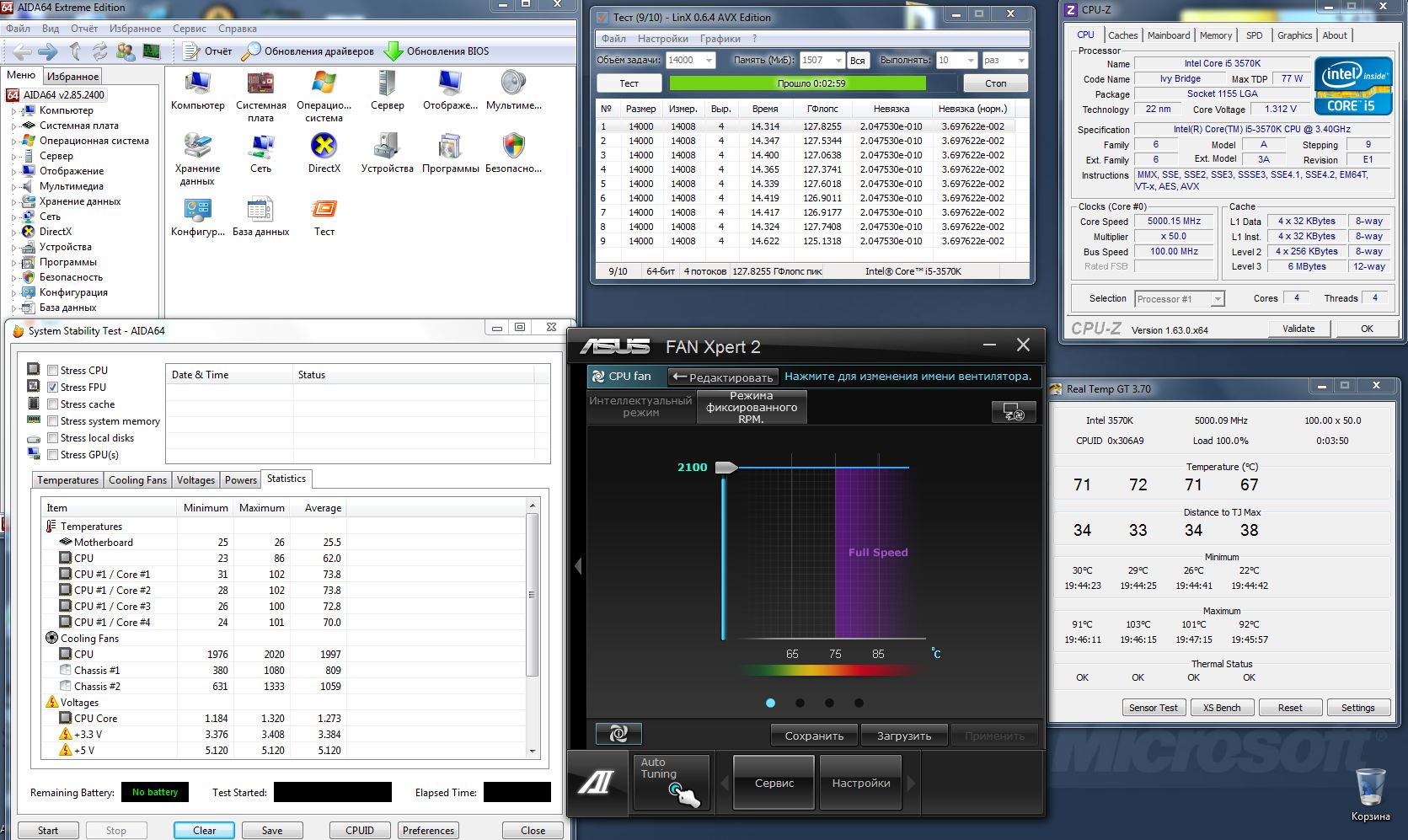This screenshot has width=1408, height=840.
Task: Click the Statistics list vertical scrollbar
Action: 532,628
